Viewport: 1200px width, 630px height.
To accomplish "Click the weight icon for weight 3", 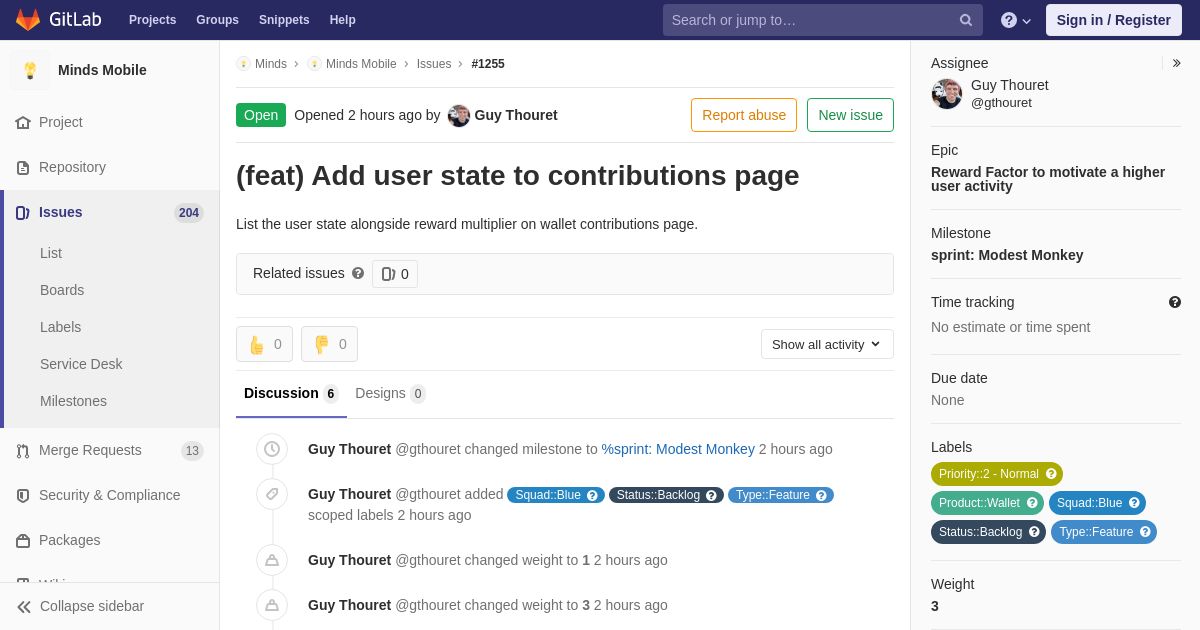I will click(272, 605).
